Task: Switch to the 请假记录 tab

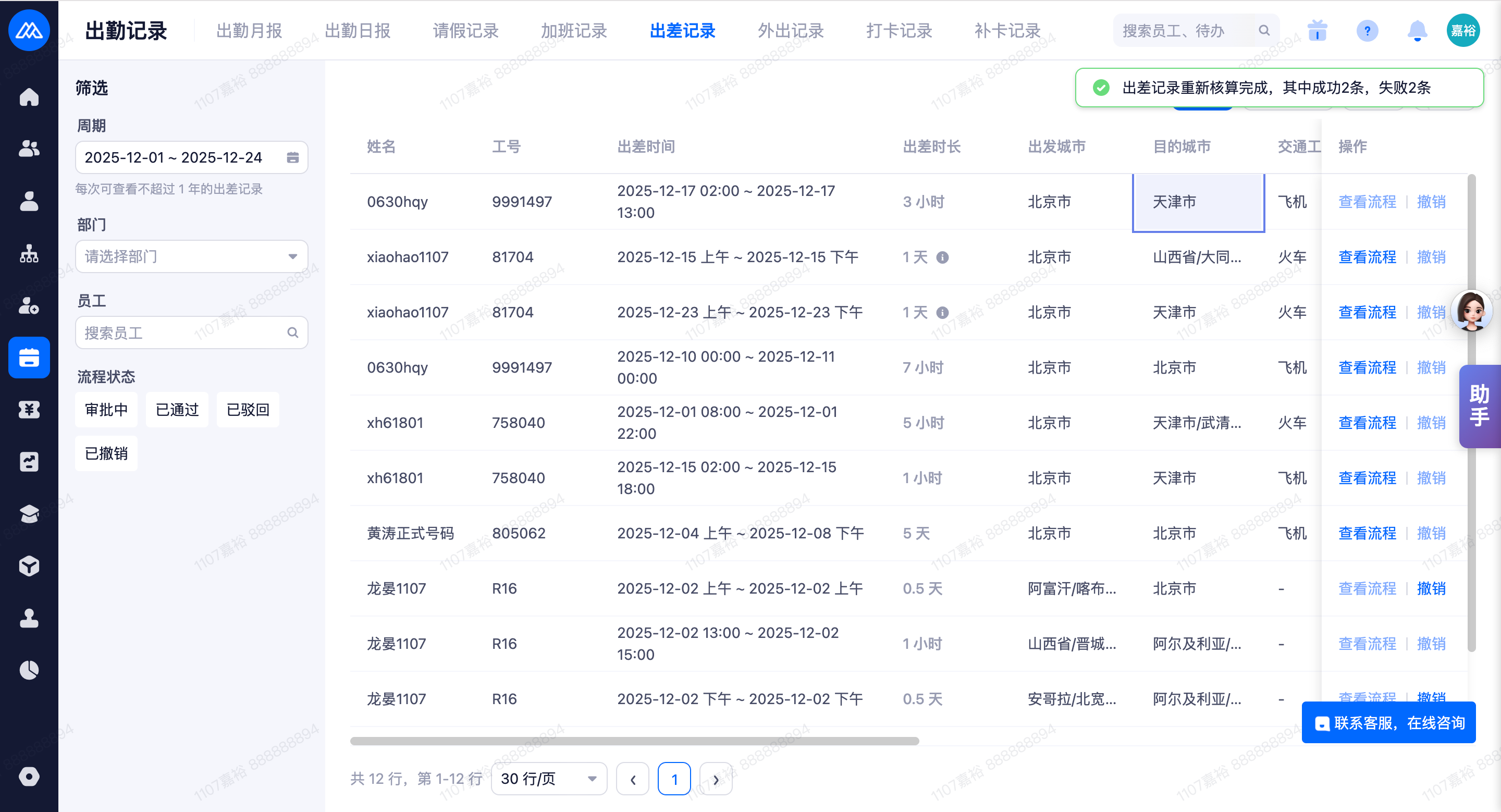Action: 465,30
